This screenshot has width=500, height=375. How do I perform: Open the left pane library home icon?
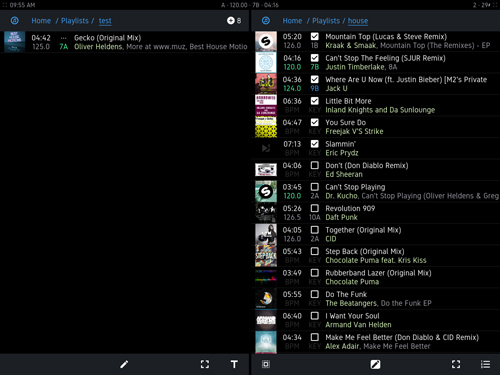coord(15,21)
